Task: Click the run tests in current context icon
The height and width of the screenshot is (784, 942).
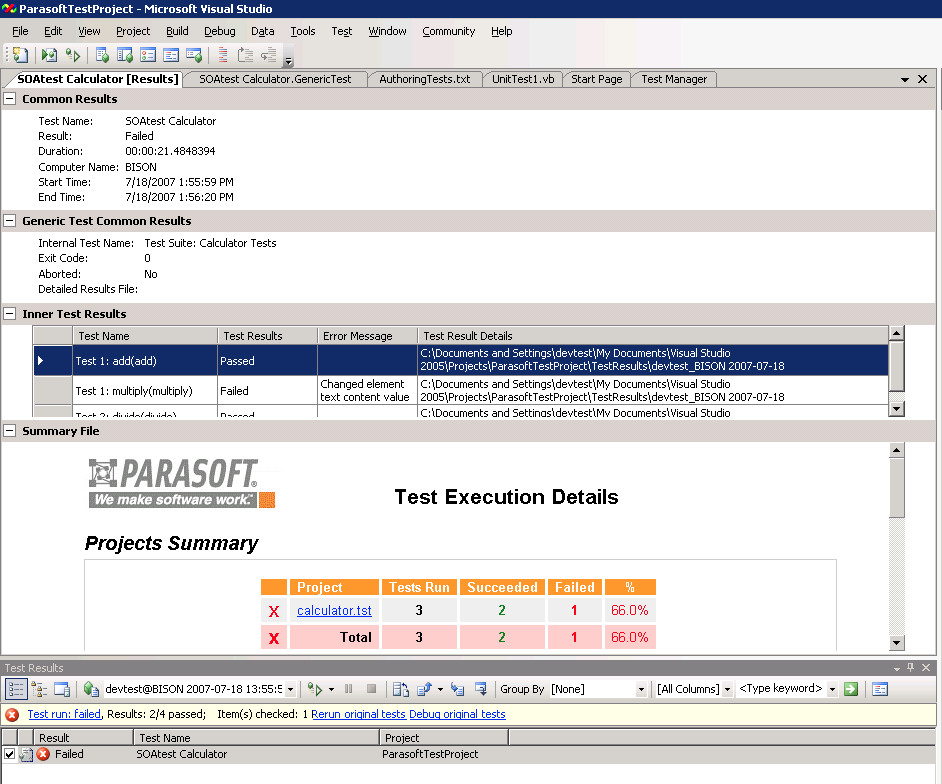Action: [x=49, y=55]
